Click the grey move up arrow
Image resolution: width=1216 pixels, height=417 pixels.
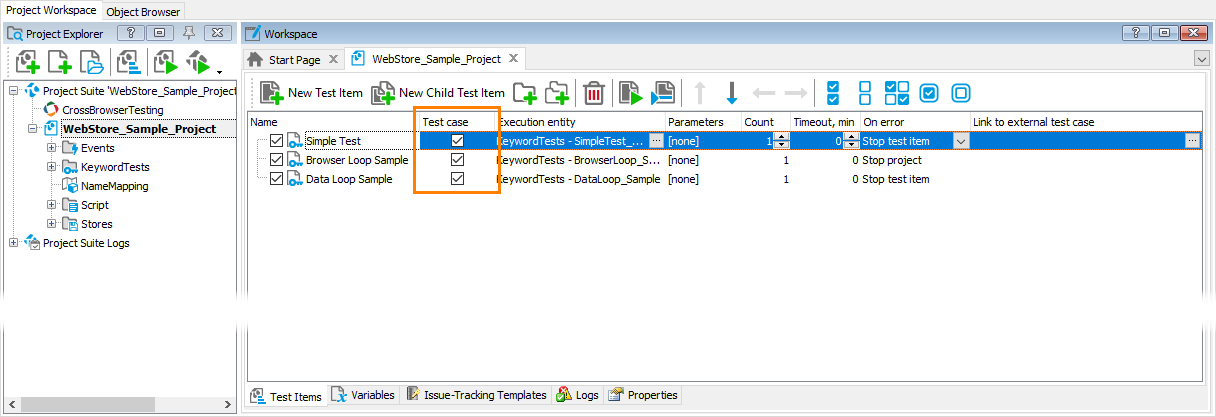click(700, 93)
